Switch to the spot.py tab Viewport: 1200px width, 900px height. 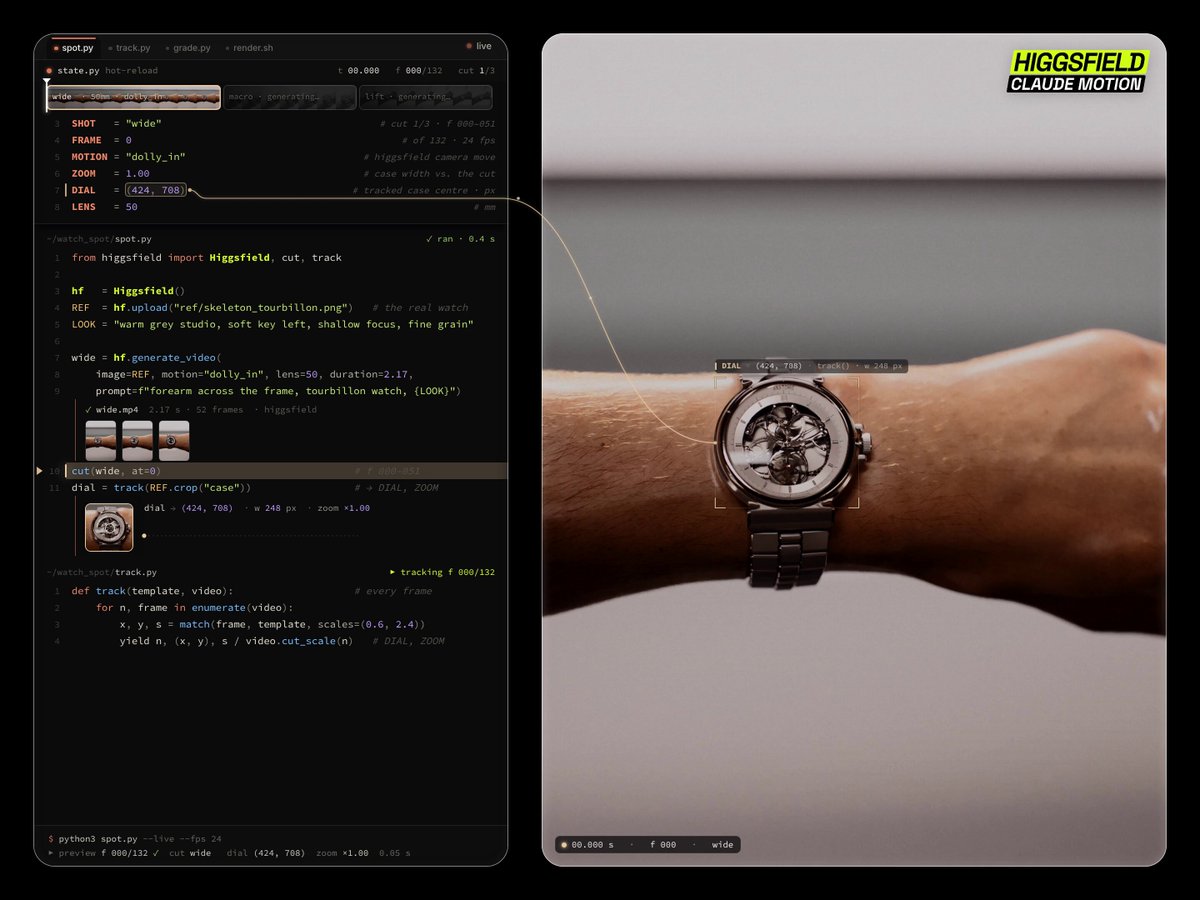[72, 47]
